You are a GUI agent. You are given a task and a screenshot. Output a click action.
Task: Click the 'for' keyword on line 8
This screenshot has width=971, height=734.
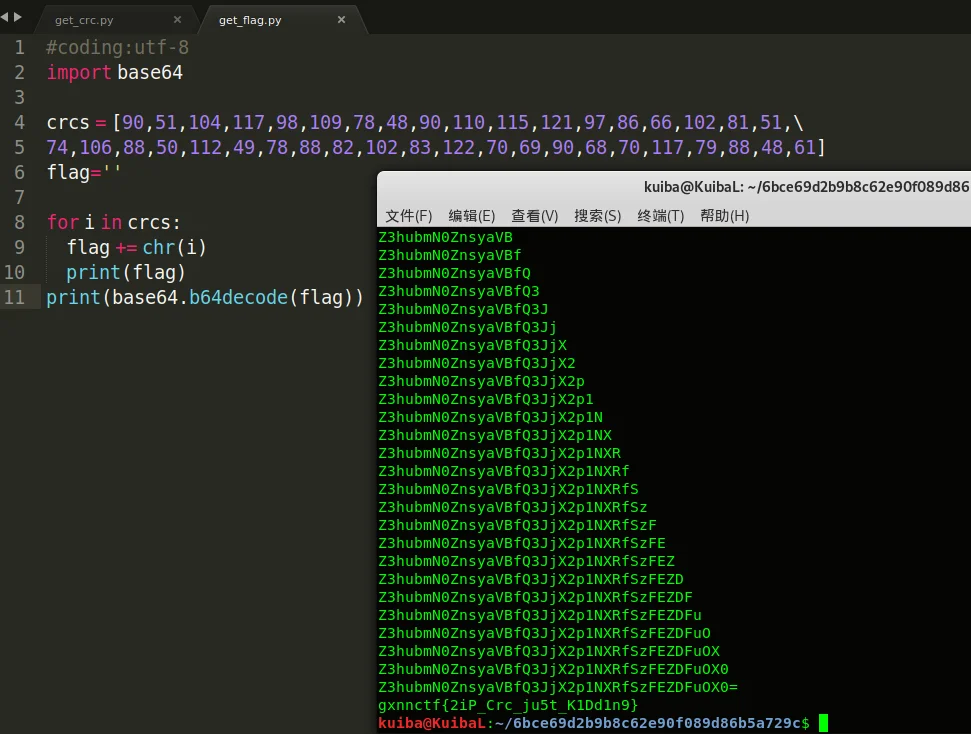pyautogui.click(x=63, y=222)
